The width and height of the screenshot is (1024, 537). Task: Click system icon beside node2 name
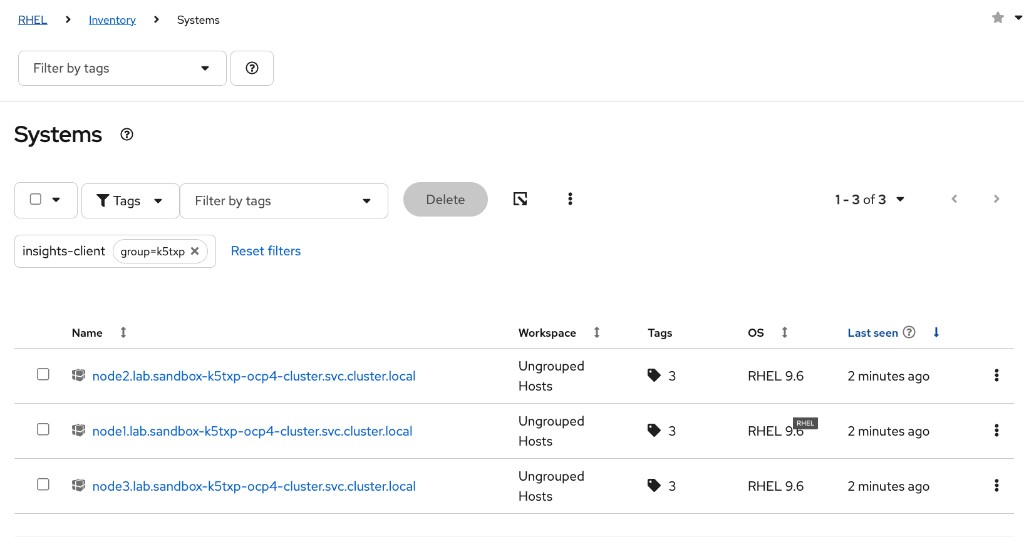tap(78, 375)
